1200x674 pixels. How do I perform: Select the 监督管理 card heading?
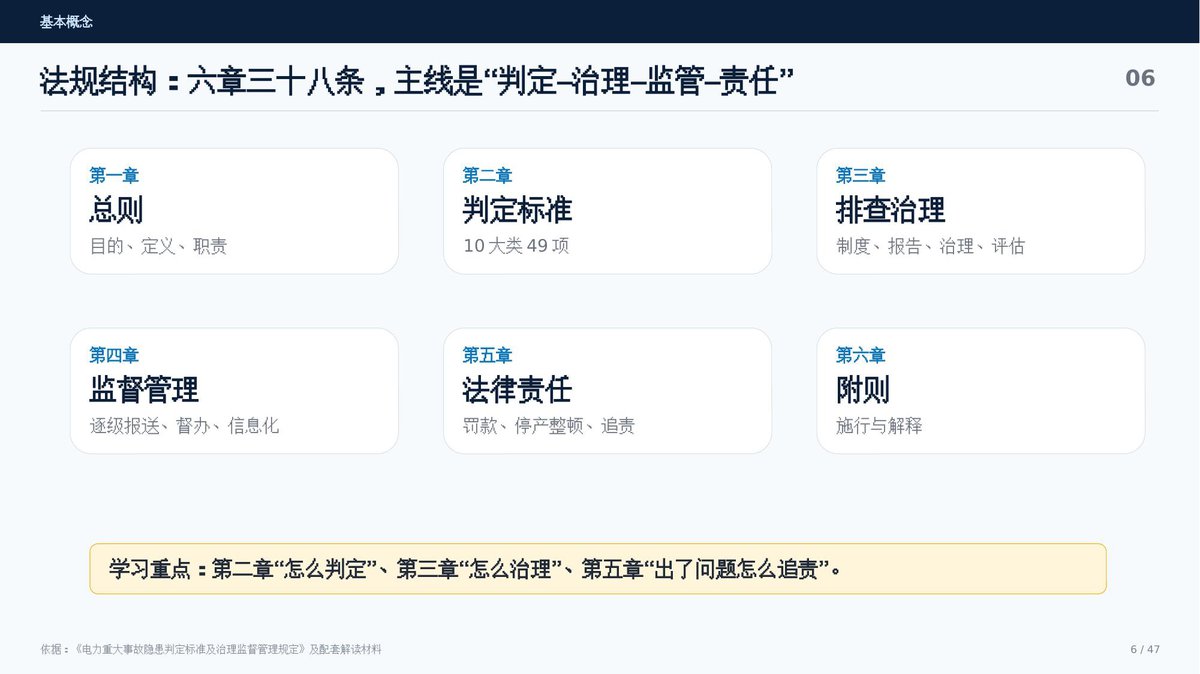144,389
